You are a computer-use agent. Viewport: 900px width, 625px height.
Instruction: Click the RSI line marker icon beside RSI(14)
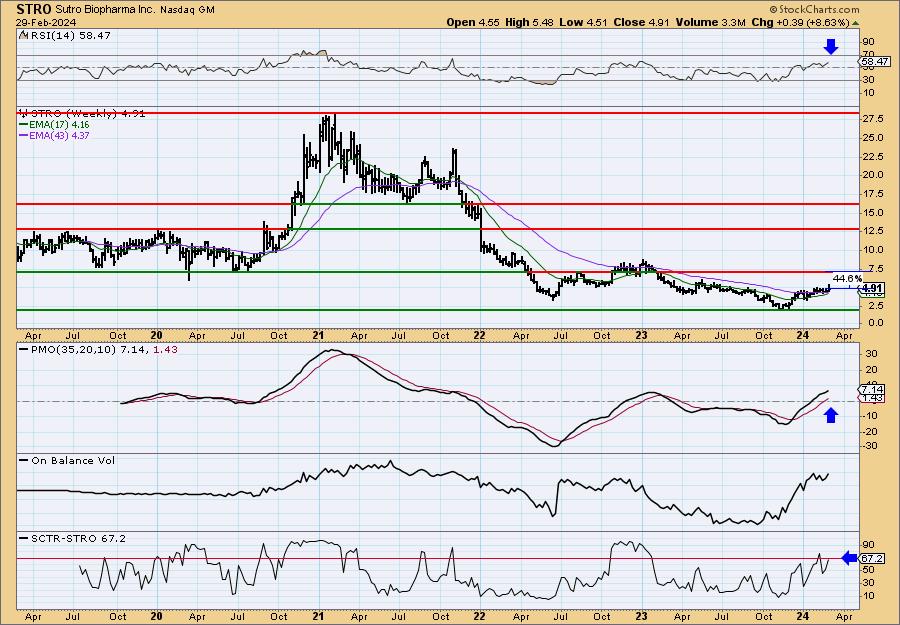24,35
